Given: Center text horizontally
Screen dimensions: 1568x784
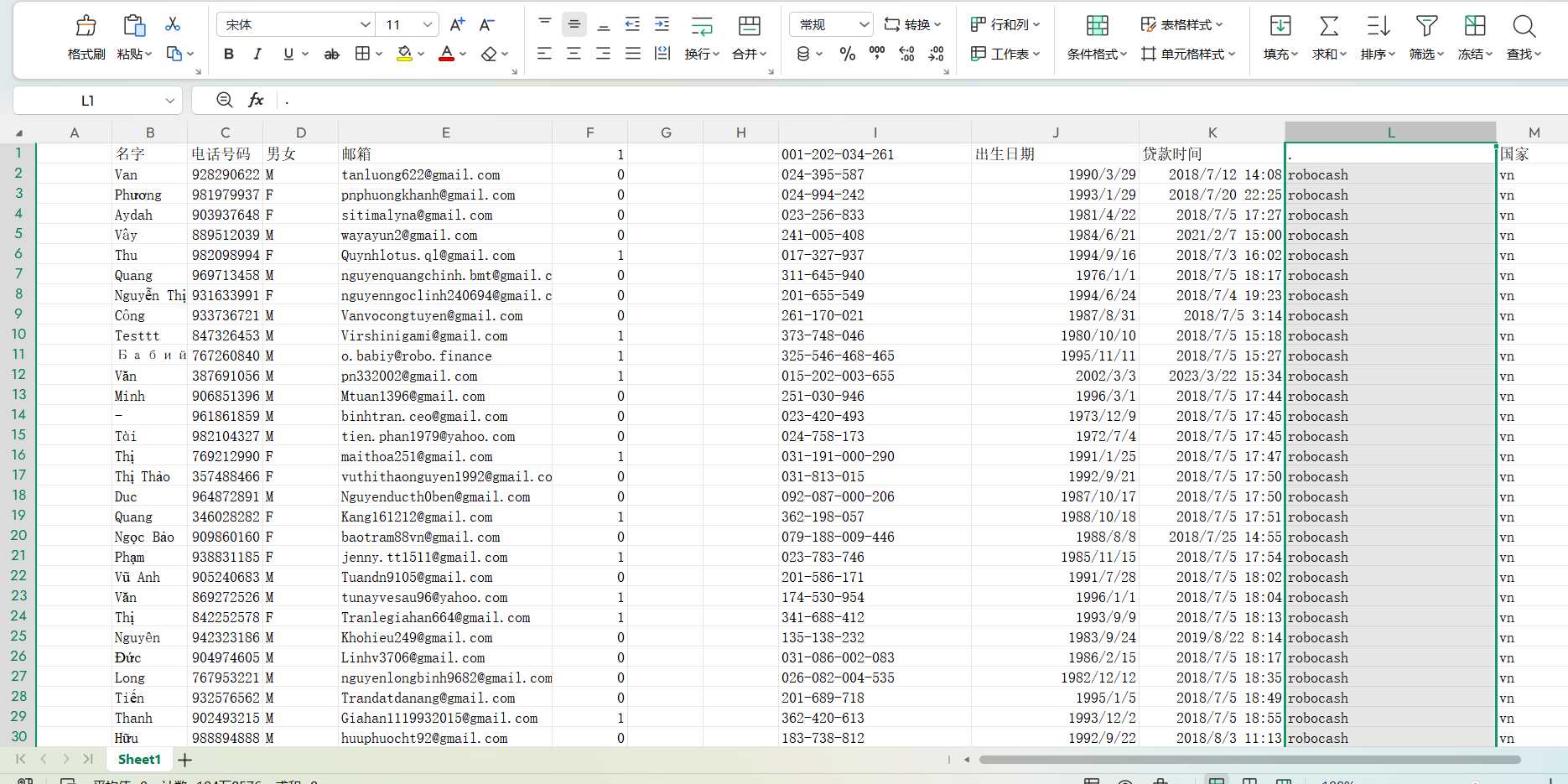Looking at the screenshot, I should [574, 54].
